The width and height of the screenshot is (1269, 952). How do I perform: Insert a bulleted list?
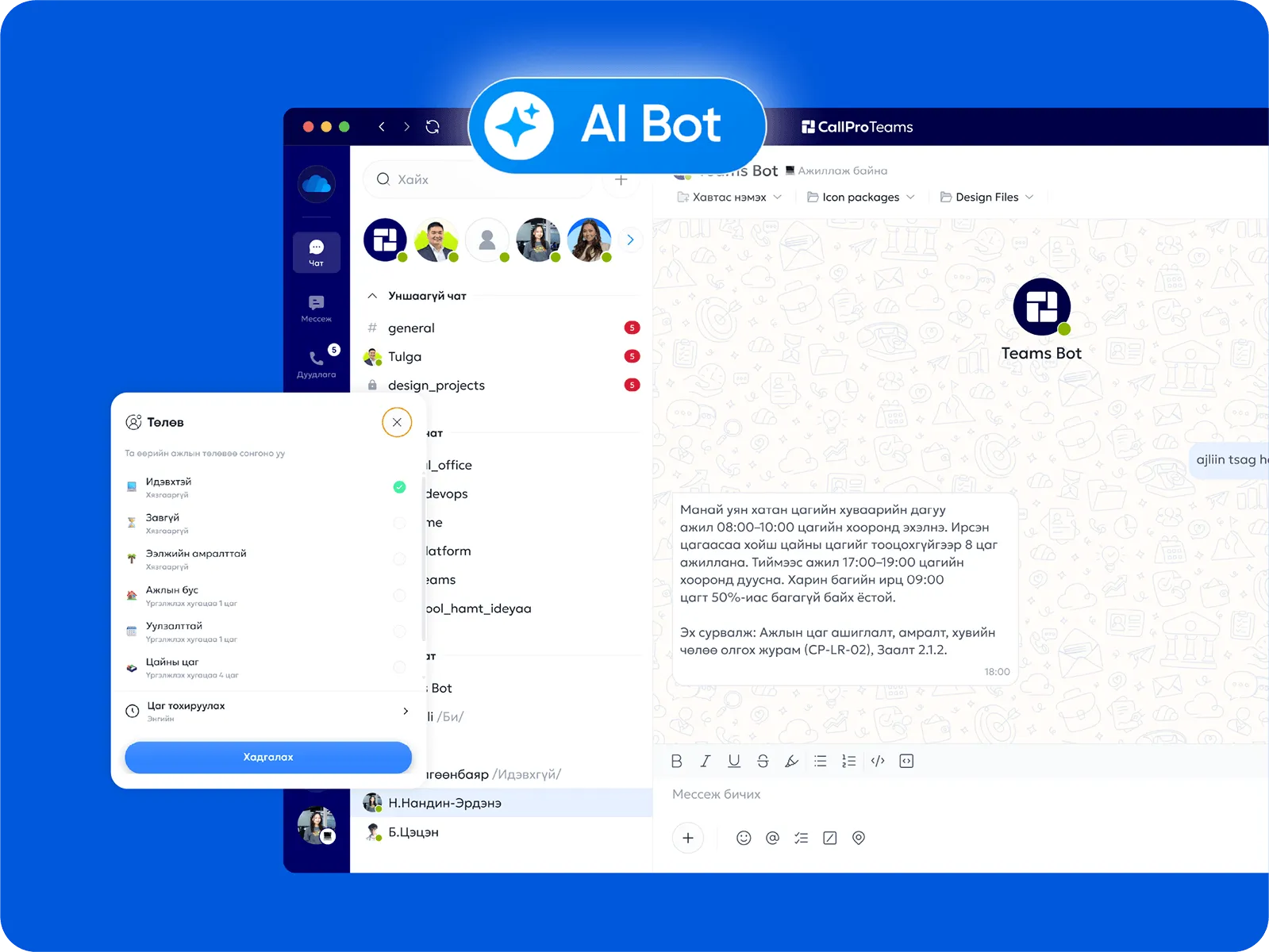click(x=821, y=761)
